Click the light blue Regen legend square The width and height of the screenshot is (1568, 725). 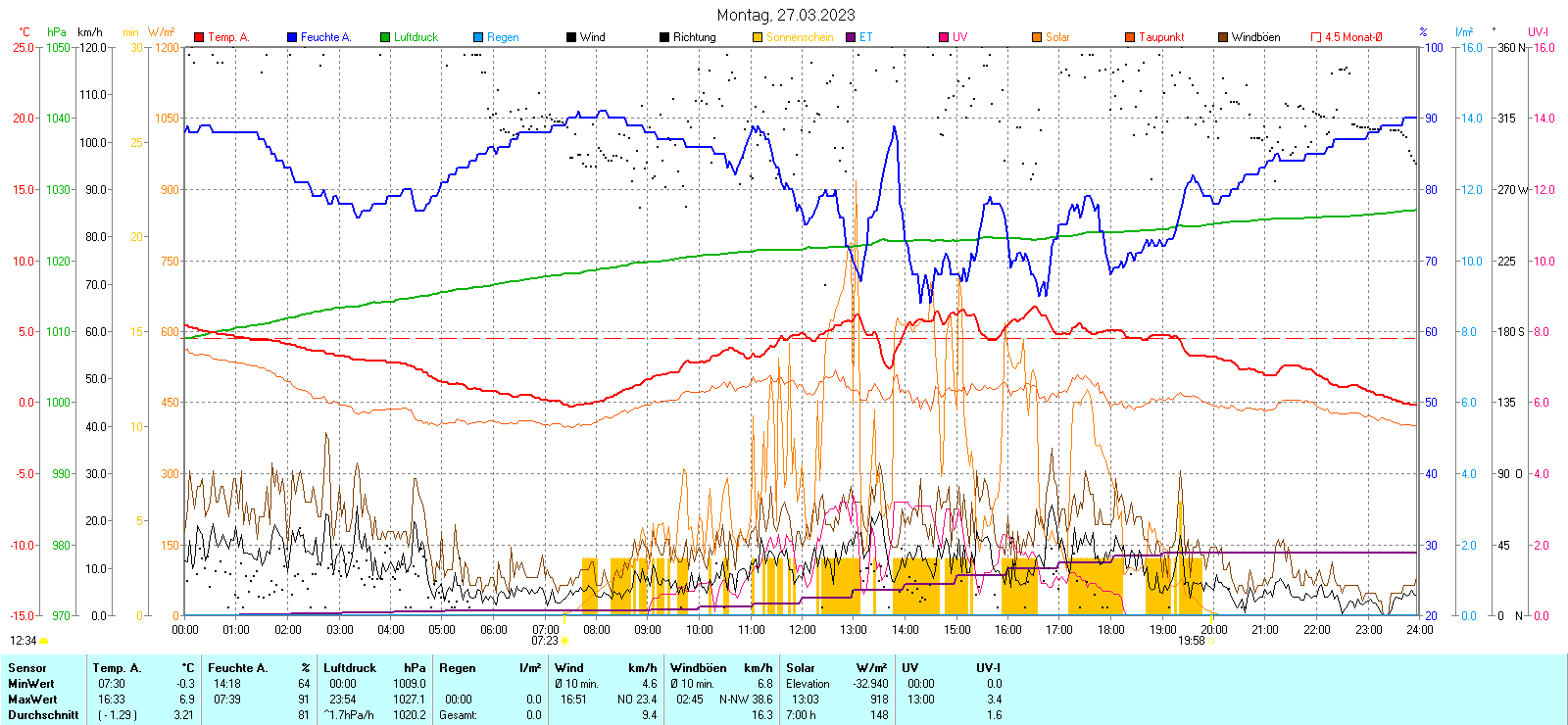click(x=478, y=37)
